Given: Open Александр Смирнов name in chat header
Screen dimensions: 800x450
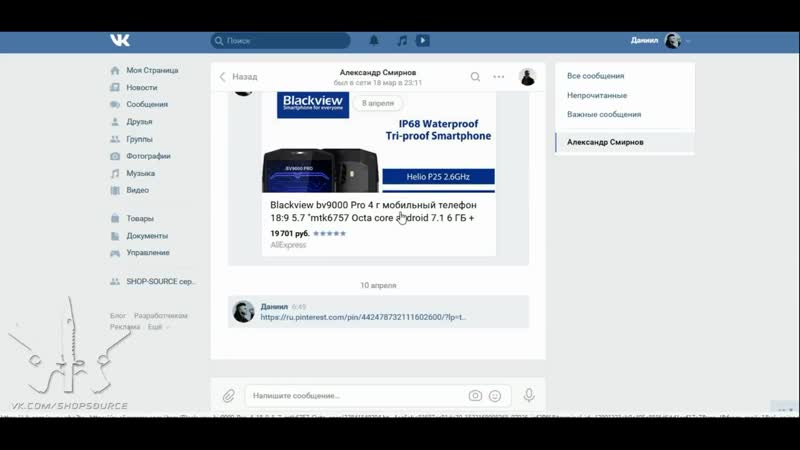Looking at the screenshot, I should click(378, 72).
